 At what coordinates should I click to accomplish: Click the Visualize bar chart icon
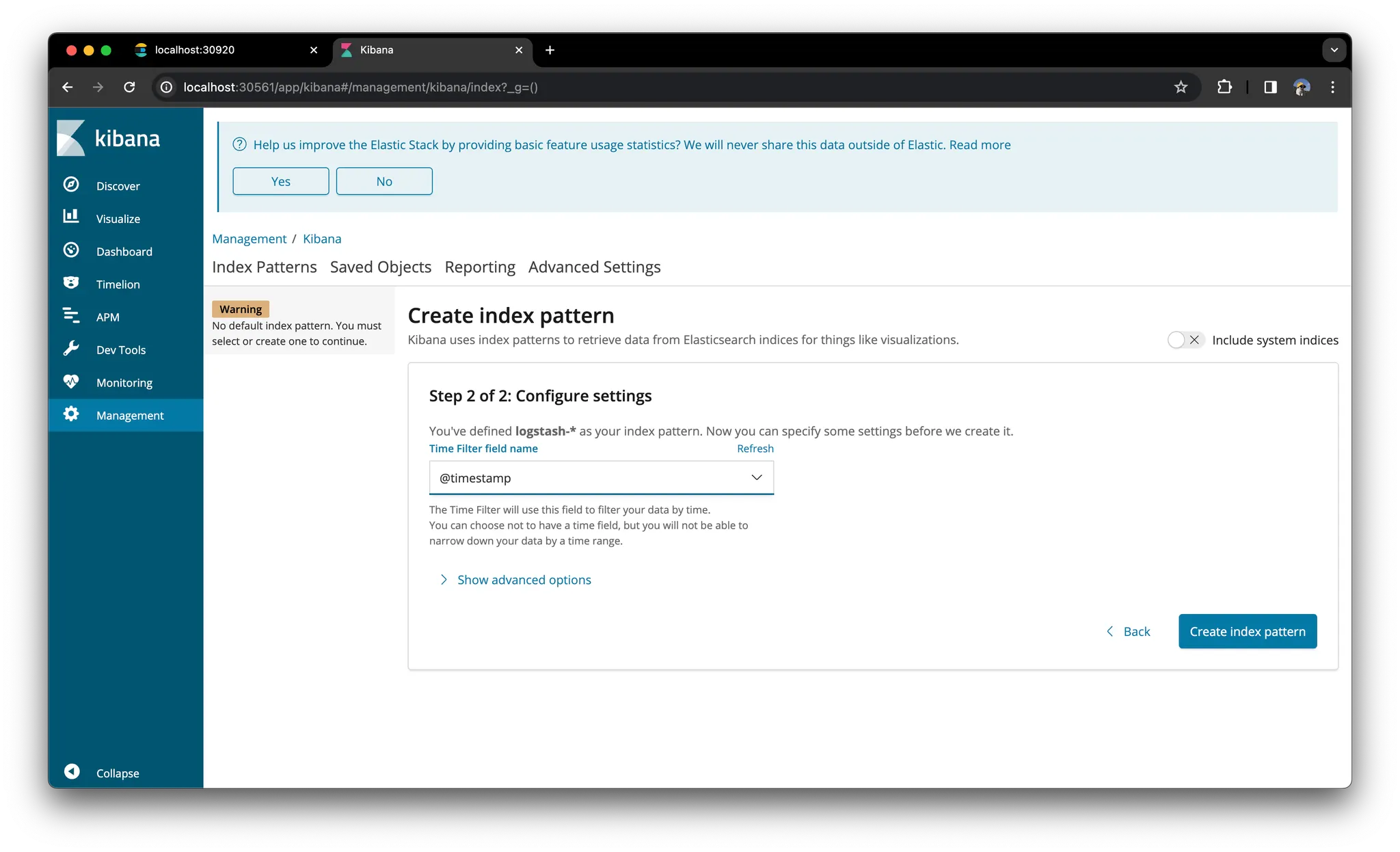point(71,217)
